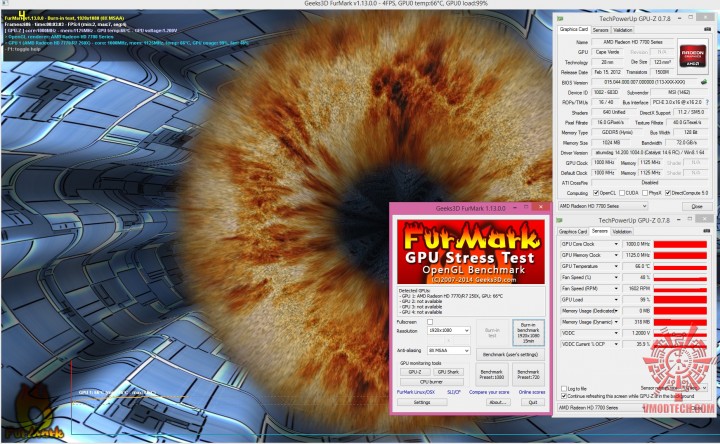Screen dimensions: 720x444
Task: Click the camera screenshot icon in GPU-Z Sensors window
Action: point(707,231)
